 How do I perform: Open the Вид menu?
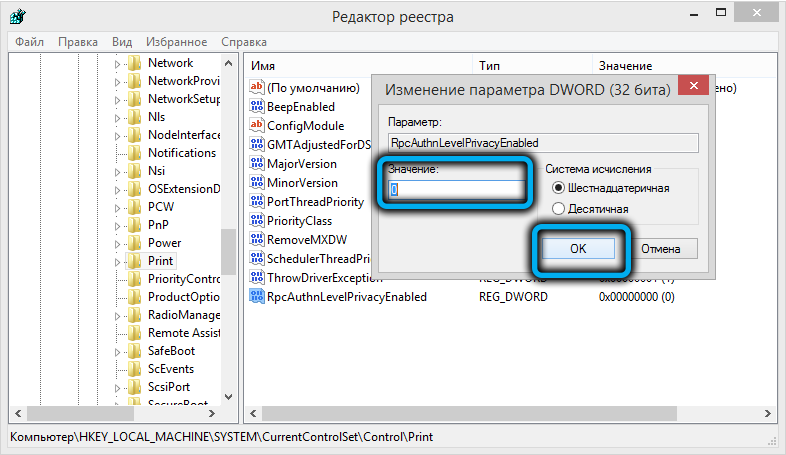click(x=122, y=42)
